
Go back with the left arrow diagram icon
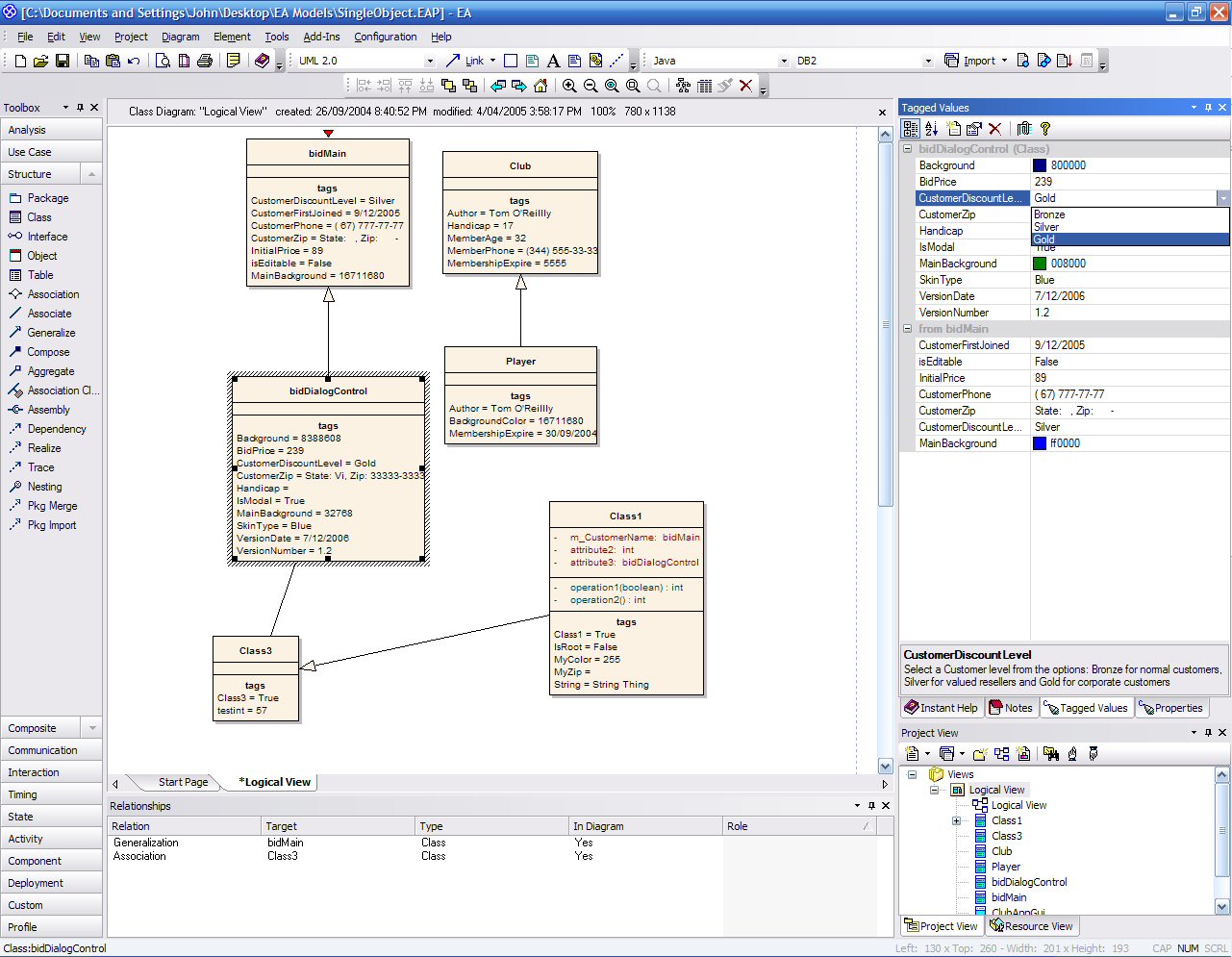498,86
